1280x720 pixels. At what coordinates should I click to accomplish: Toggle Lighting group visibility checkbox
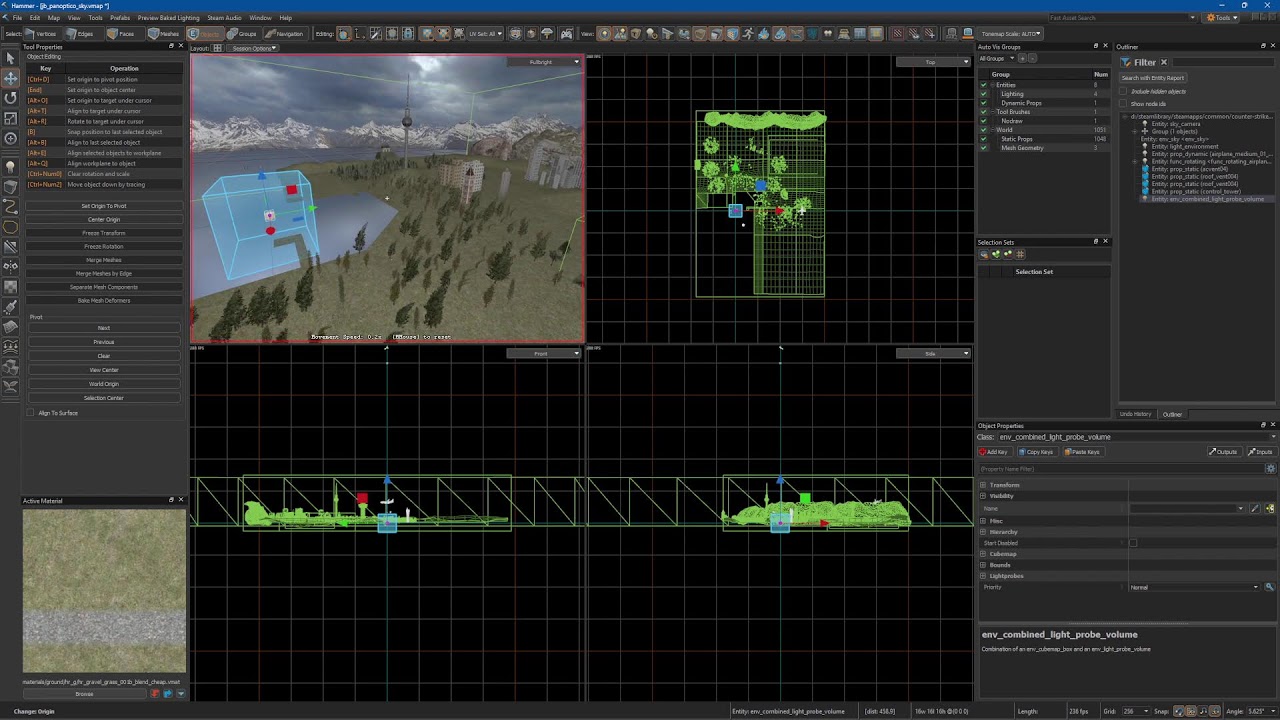984,94
